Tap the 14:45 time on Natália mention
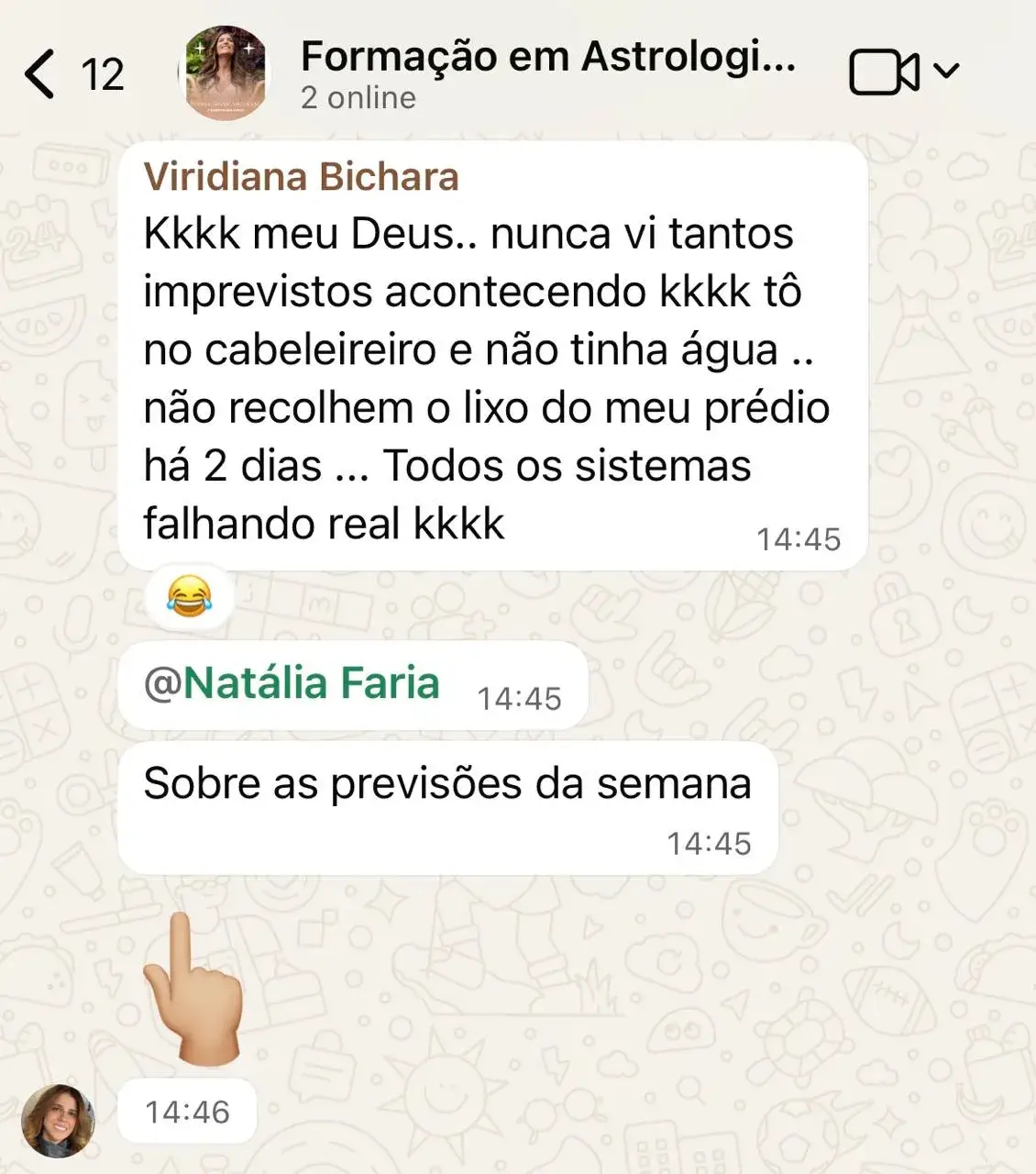 (x=519, y=699)
